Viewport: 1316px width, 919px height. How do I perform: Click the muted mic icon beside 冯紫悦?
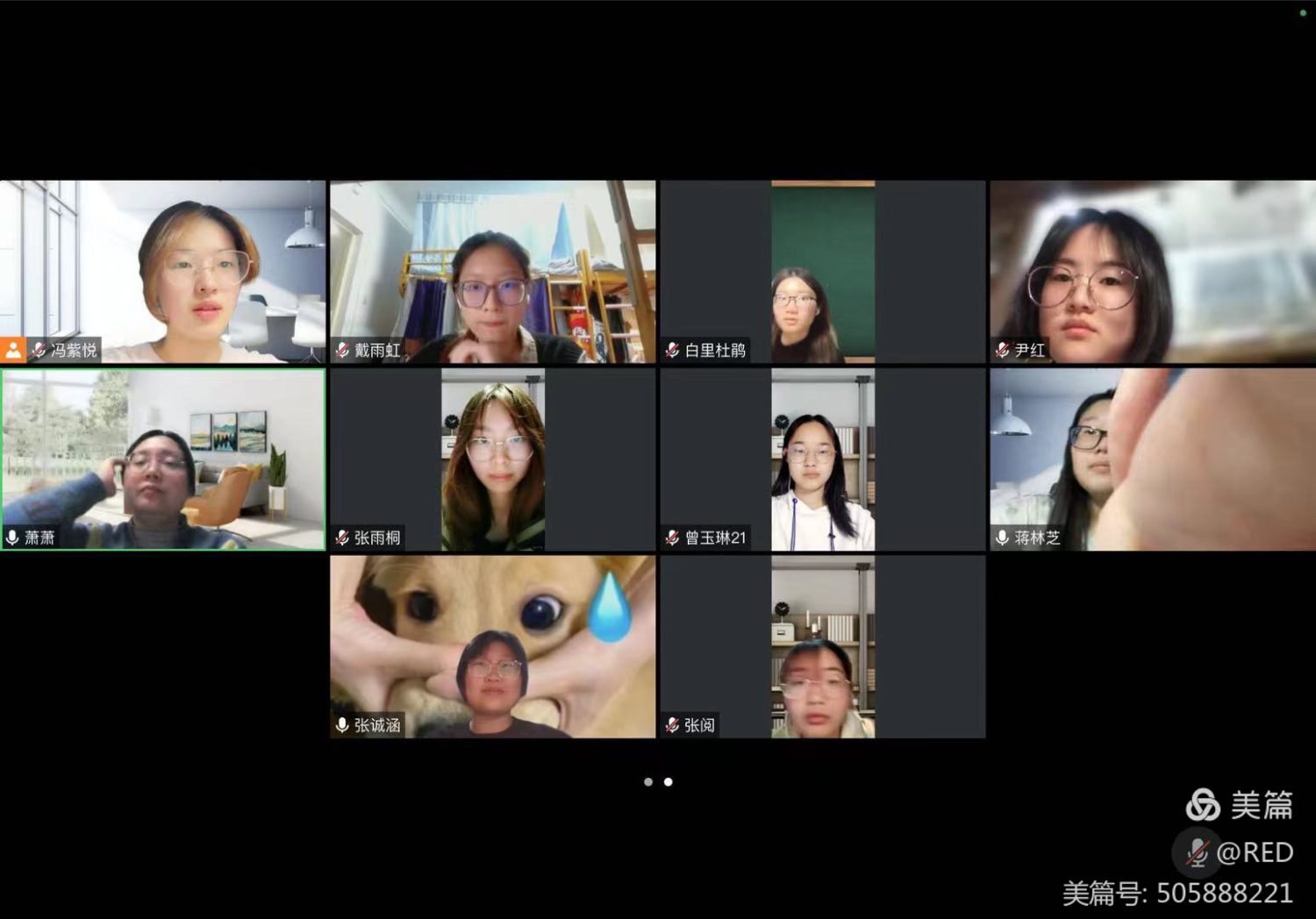39,350
